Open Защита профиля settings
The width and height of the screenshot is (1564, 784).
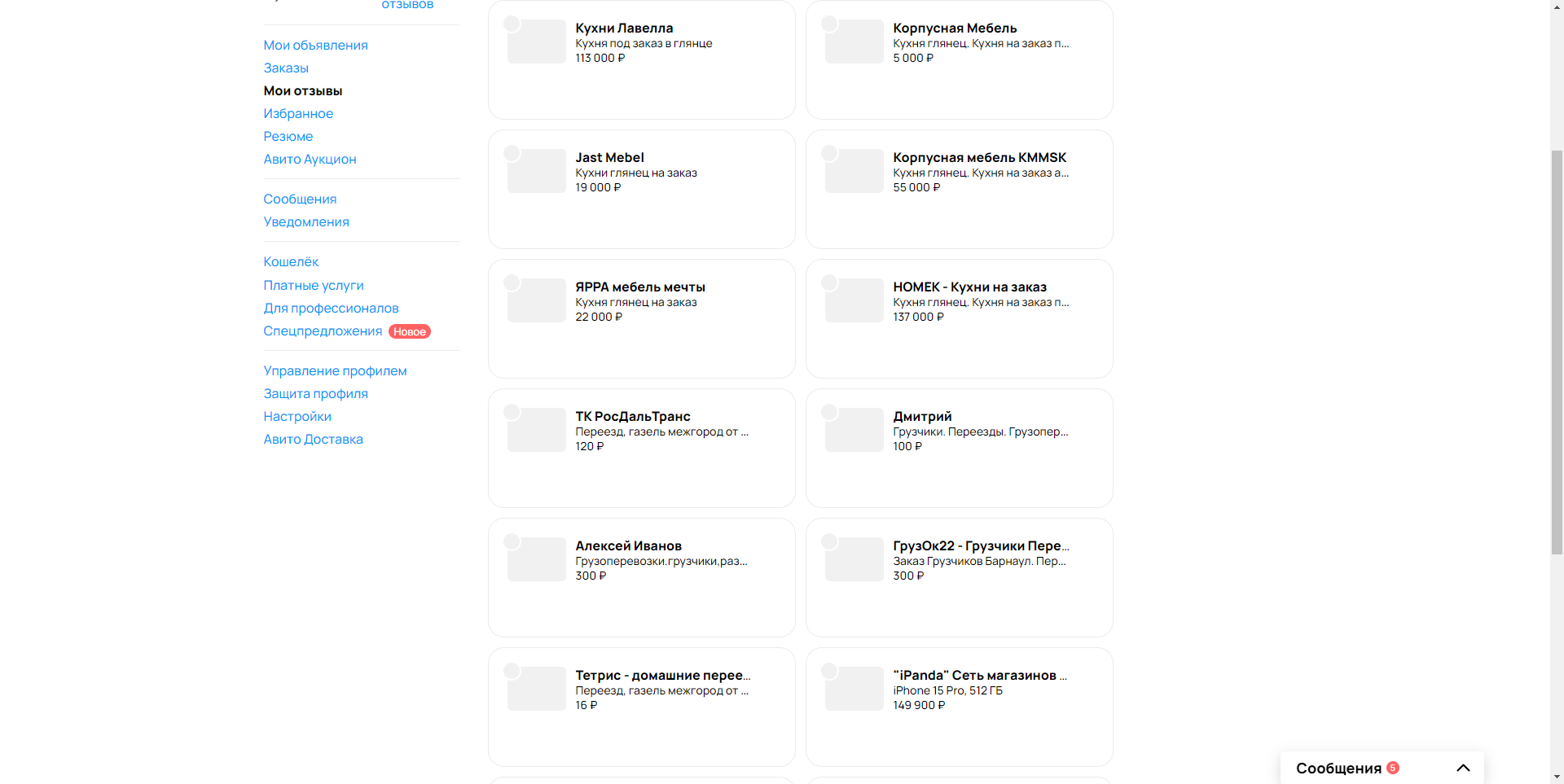point(315,394)
